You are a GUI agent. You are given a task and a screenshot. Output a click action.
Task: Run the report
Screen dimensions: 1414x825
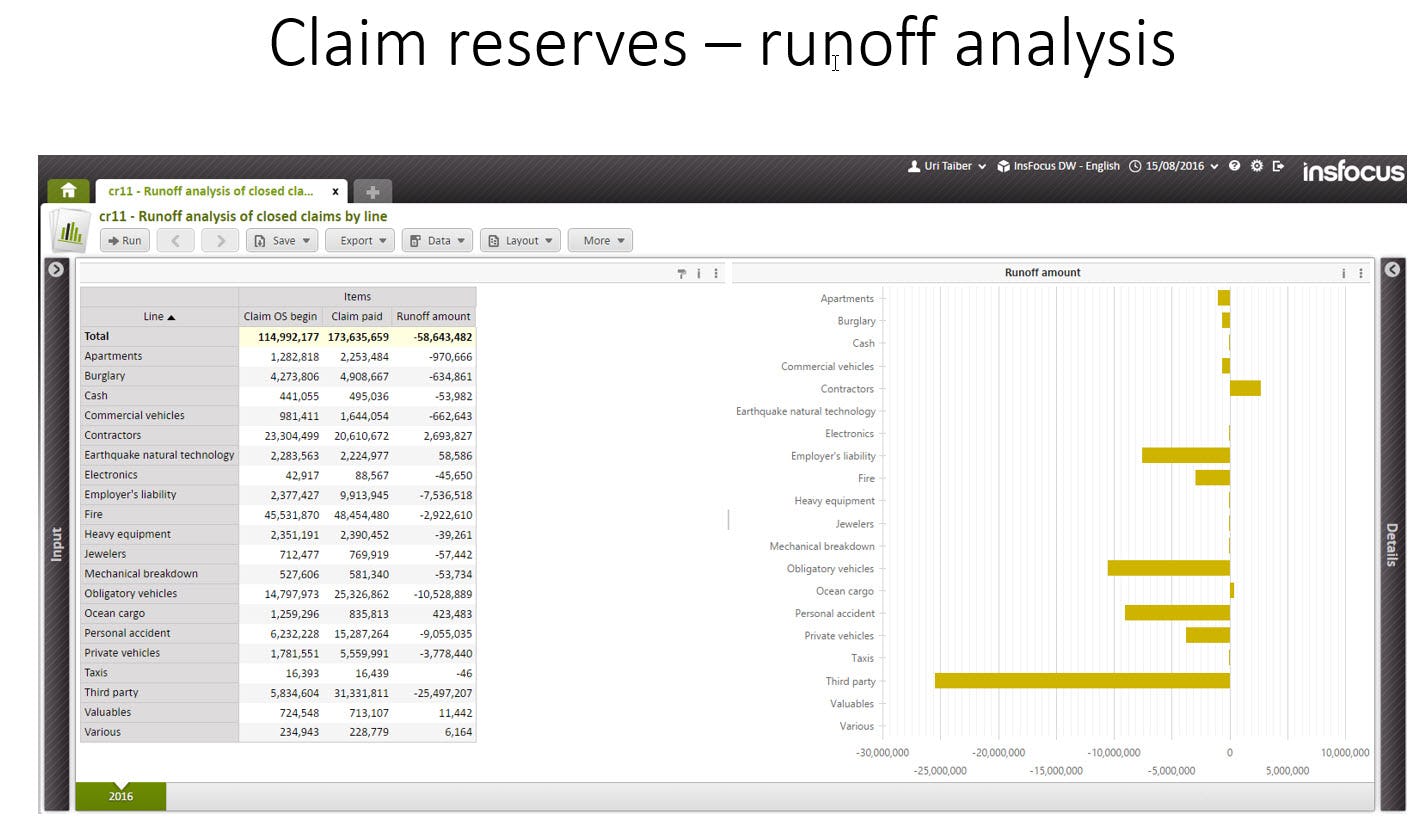point(125,240)
